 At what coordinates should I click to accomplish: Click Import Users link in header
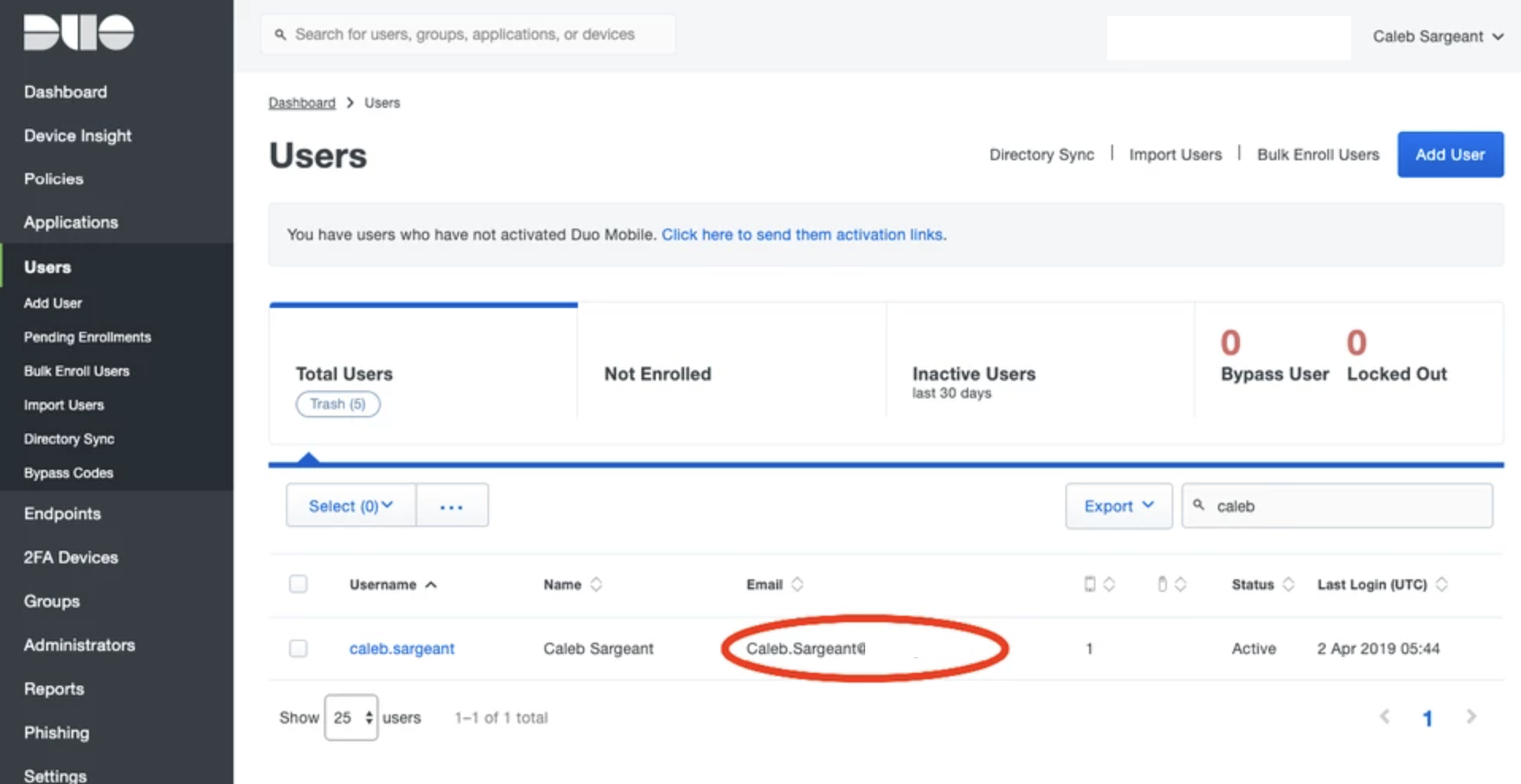(x=1175, y=155)
